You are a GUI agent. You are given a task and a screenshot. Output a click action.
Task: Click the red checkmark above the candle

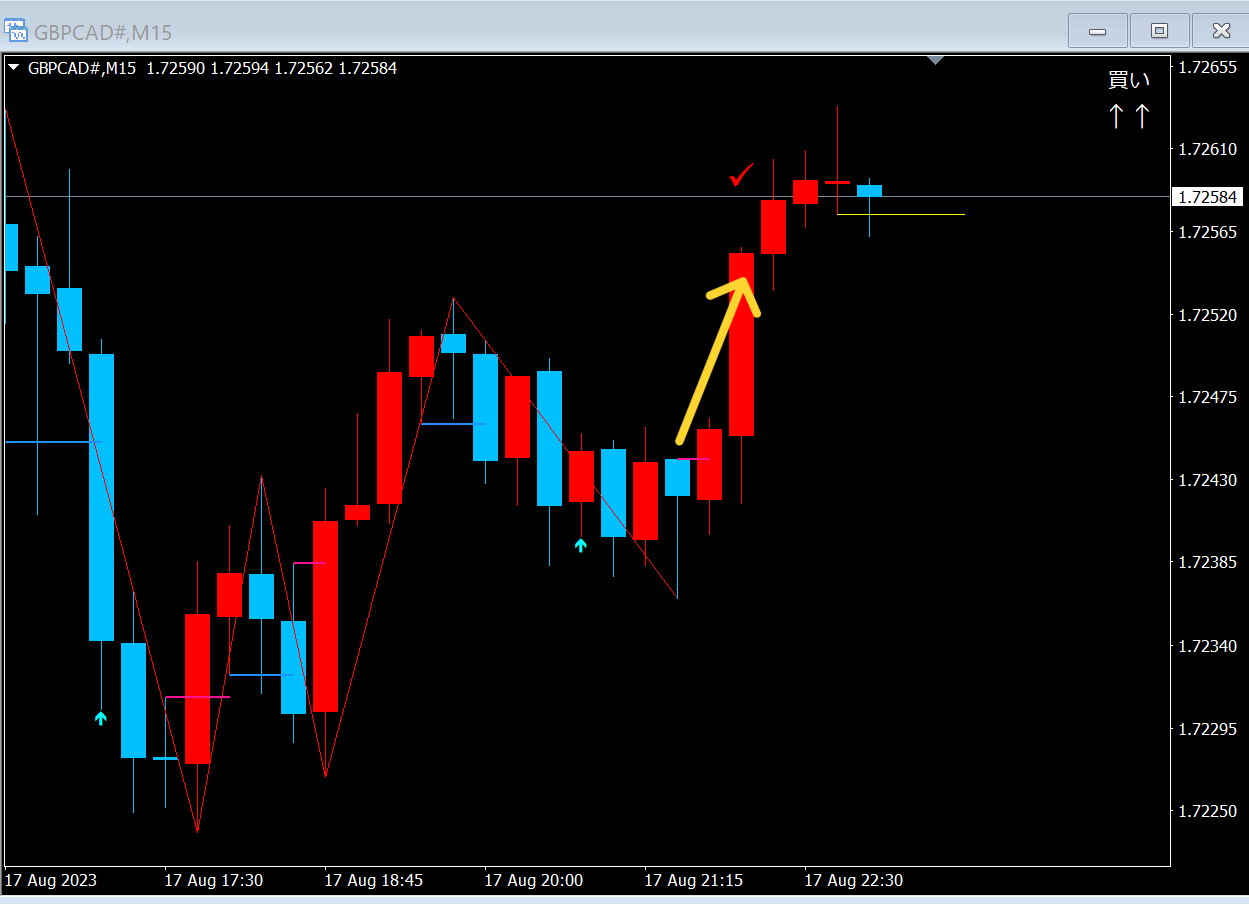(x=741, y=177)
